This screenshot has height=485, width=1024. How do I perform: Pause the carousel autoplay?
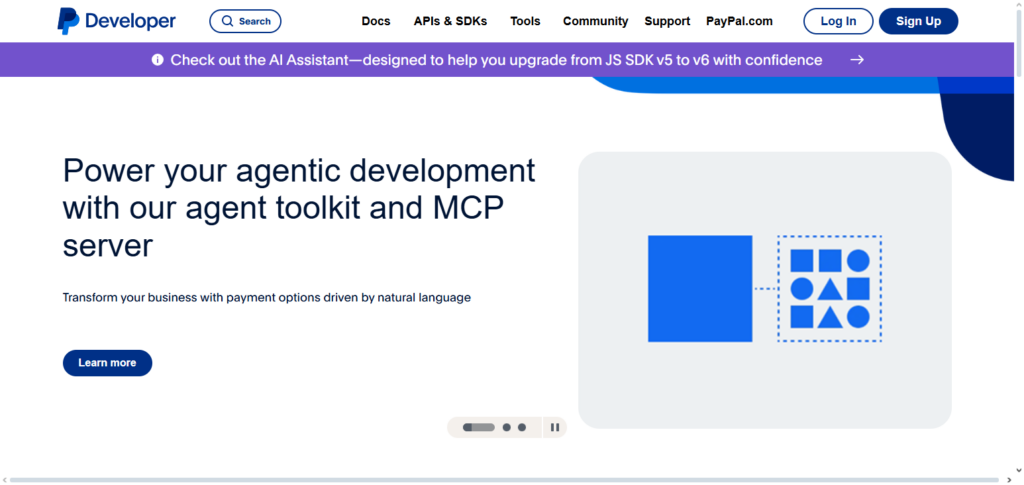(554, 428)
